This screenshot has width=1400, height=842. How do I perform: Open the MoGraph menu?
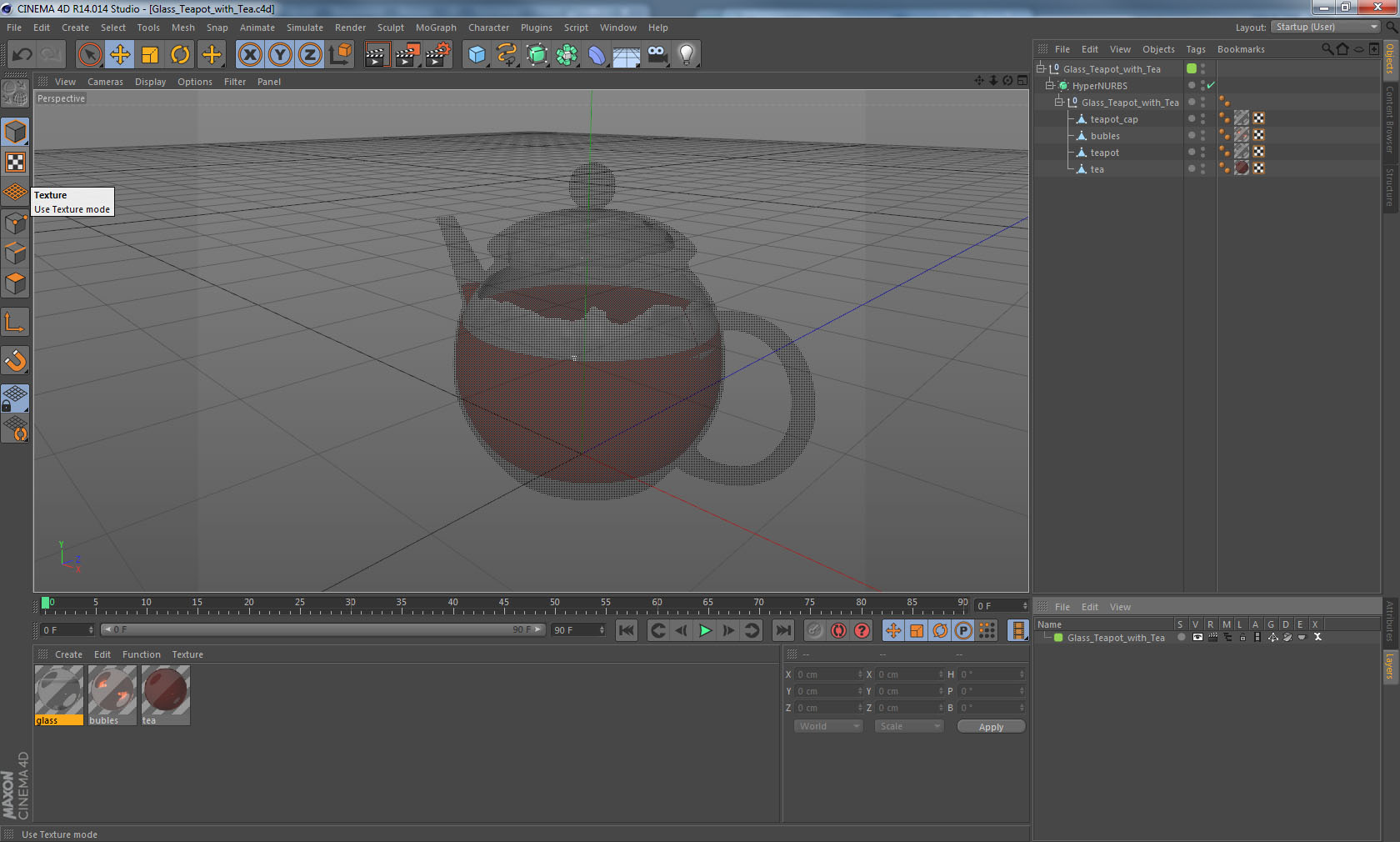click(x=436, y=28)
